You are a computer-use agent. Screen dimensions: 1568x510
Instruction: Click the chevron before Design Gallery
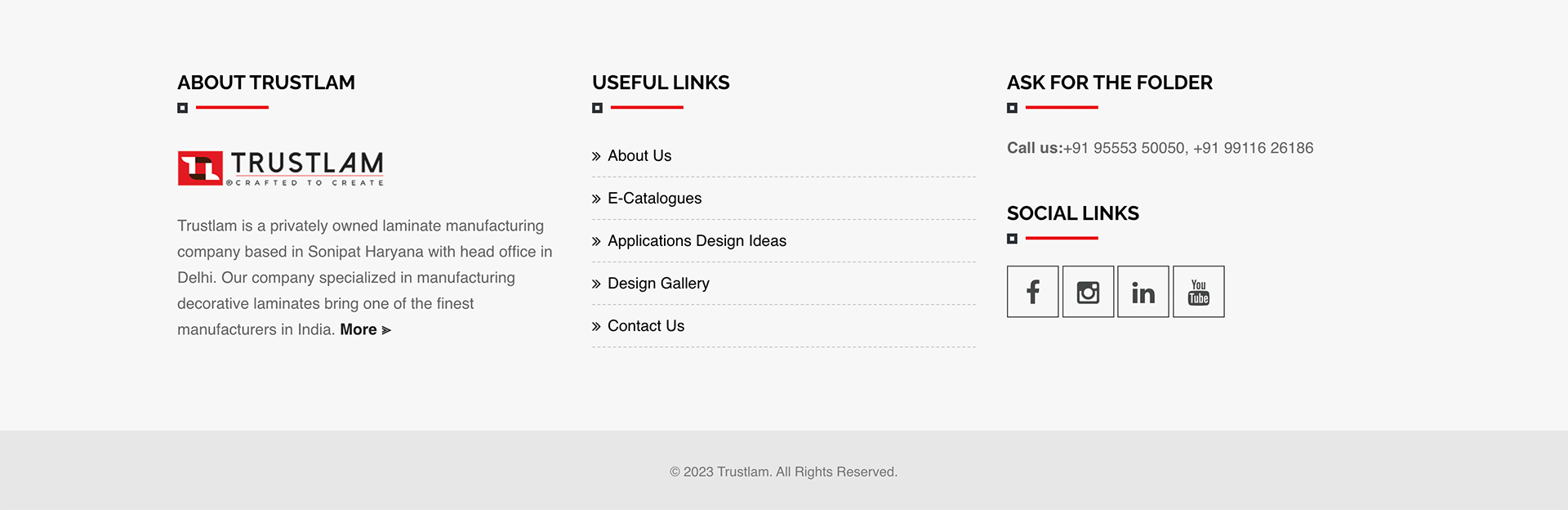tap(596, 284)
